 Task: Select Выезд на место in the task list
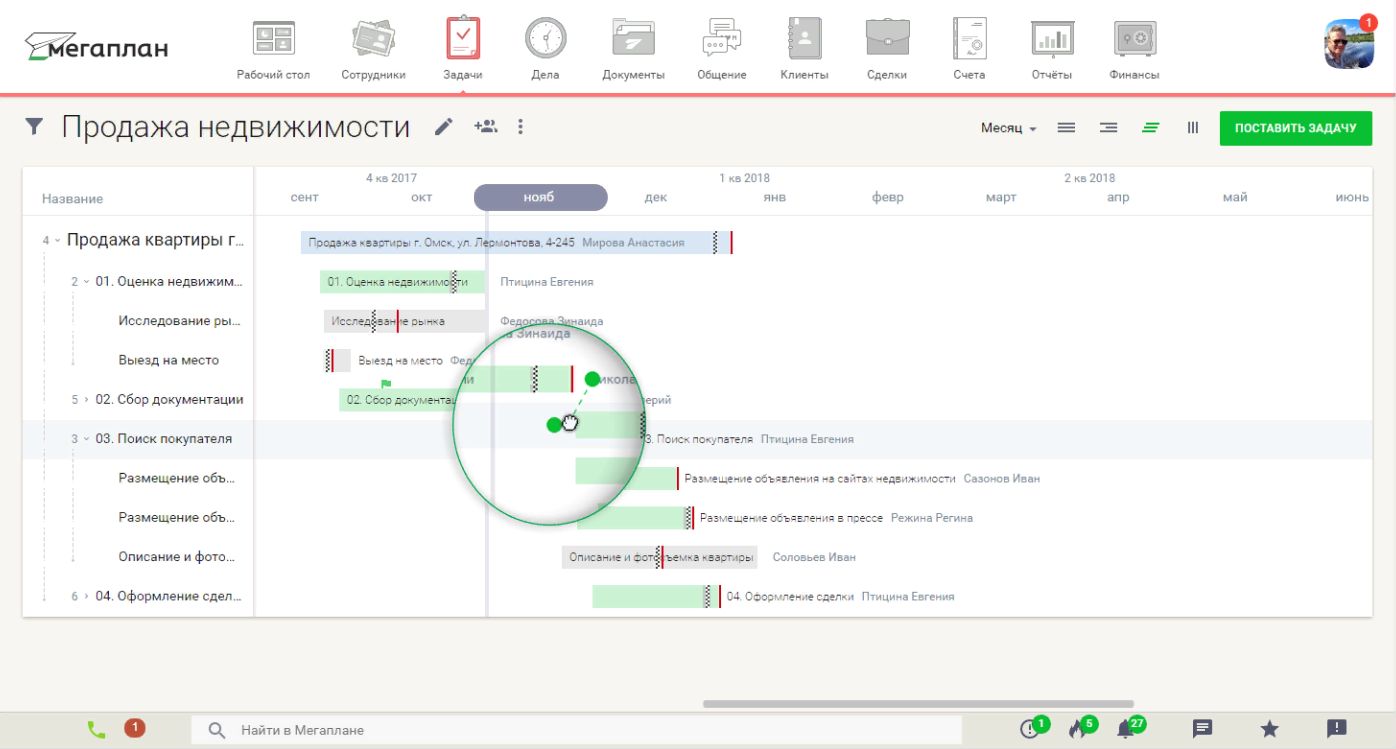click(x=168, y=360)
